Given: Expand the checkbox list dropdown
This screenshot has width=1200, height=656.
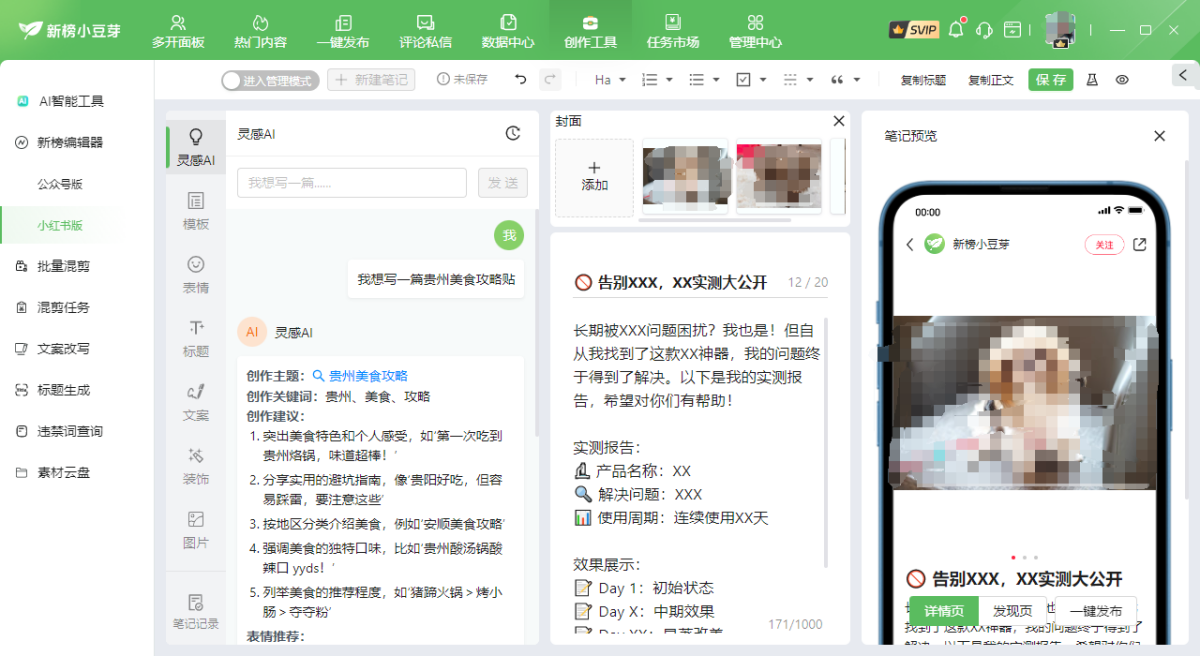Looking at the screenshot, I should (x=751, y=80).
